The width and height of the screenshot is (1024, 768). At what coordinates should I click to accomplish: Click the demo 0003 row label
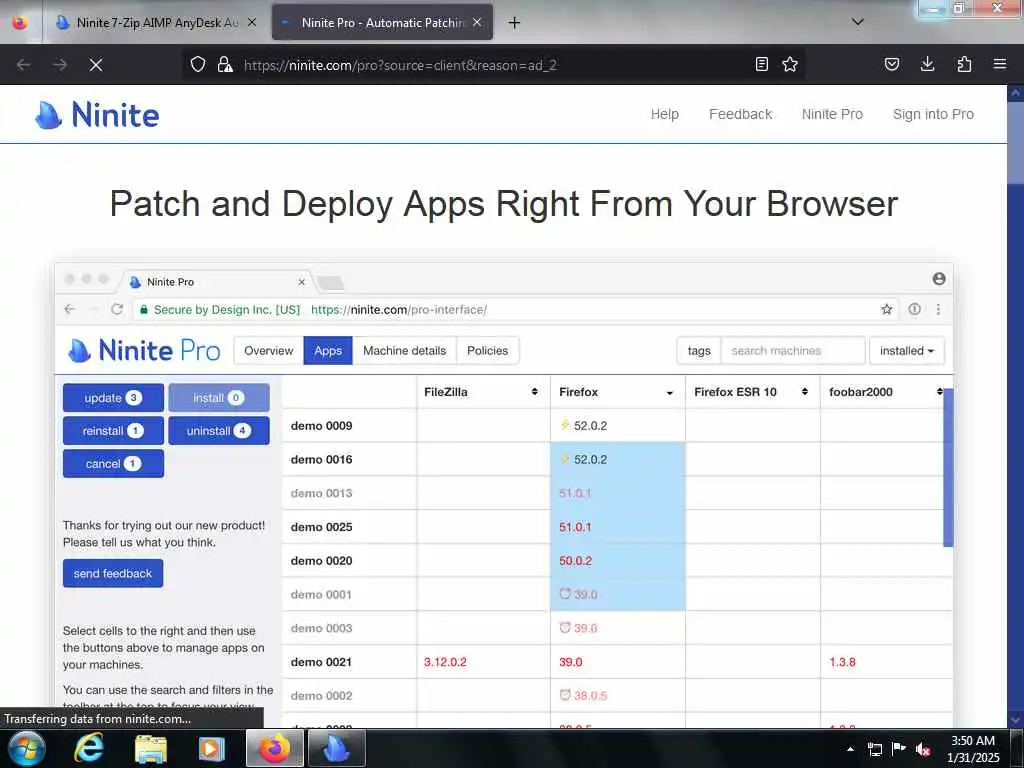(x=321, y=628)
